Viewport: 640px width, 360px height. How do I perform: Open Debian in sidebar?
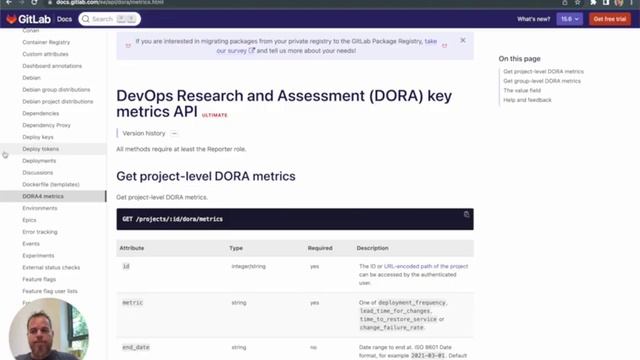coord(31,78)
